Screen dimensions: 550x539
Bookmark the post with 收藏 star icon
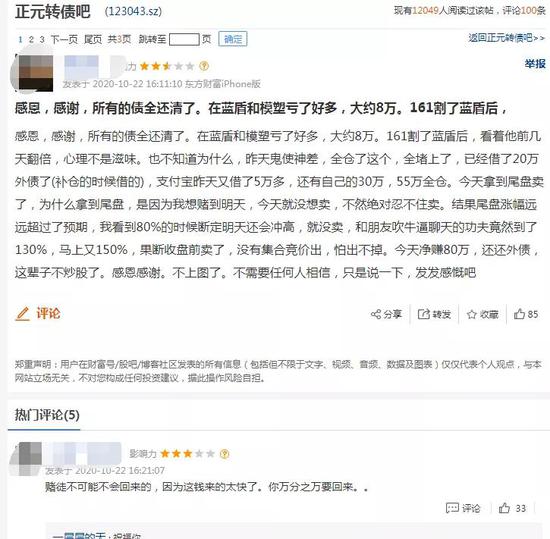(x=472, y=315)
